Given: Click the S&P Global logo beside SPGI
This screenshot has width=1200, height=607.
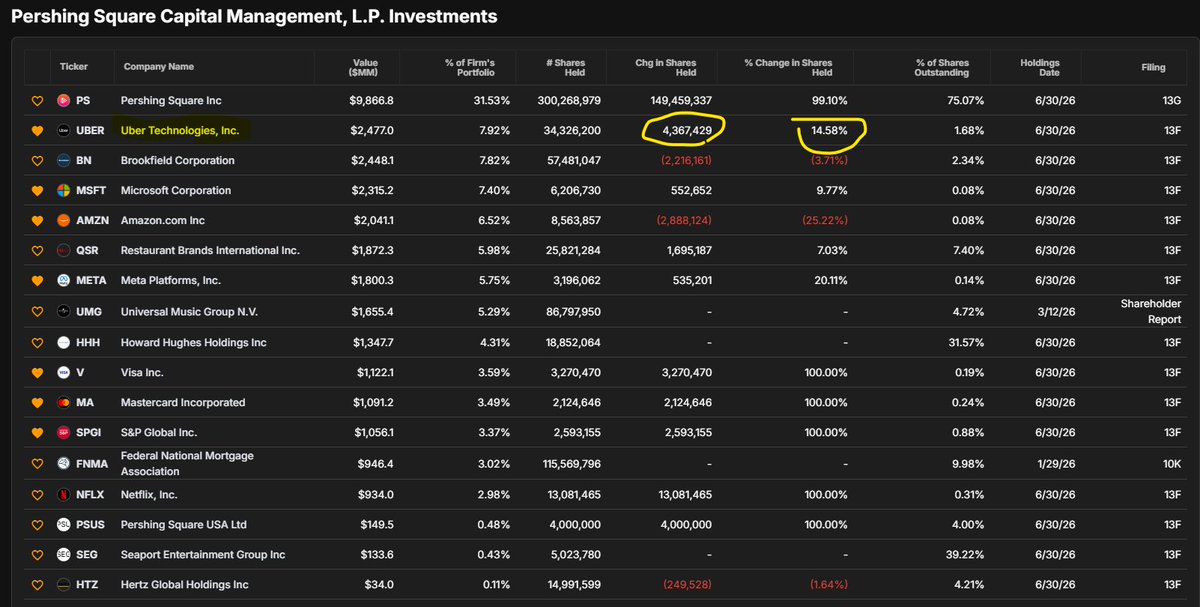Looking at the screenshot, I should click(x=65, y=433).
